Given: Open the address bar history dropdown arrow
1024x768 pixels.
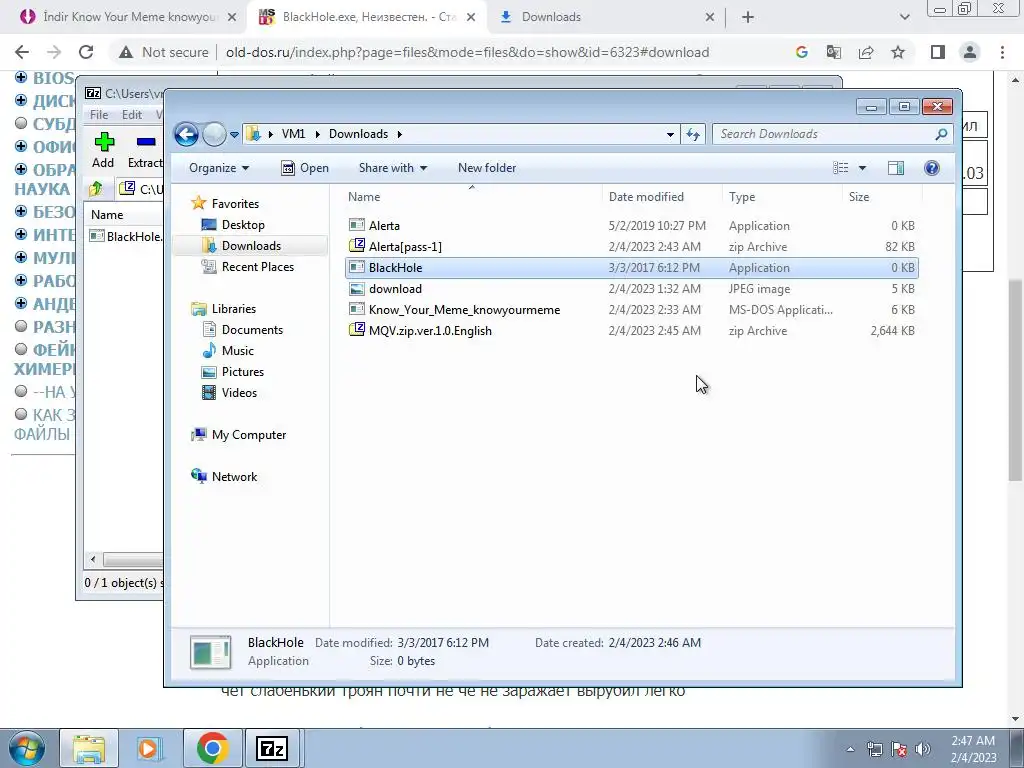Looking at the screenshot, I should [x=670, y=135].
